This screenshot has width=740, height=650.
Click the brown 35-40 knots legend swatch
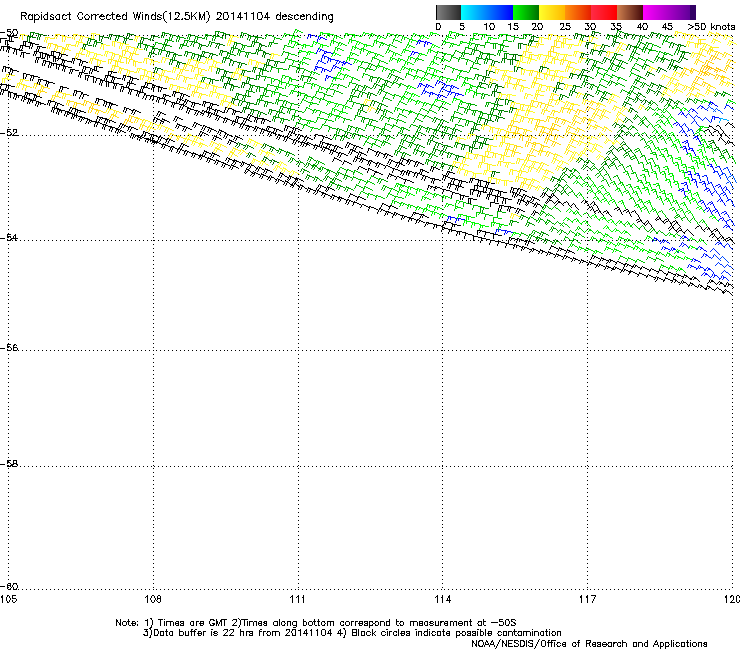pyautogui.click(x=630, y=12)
